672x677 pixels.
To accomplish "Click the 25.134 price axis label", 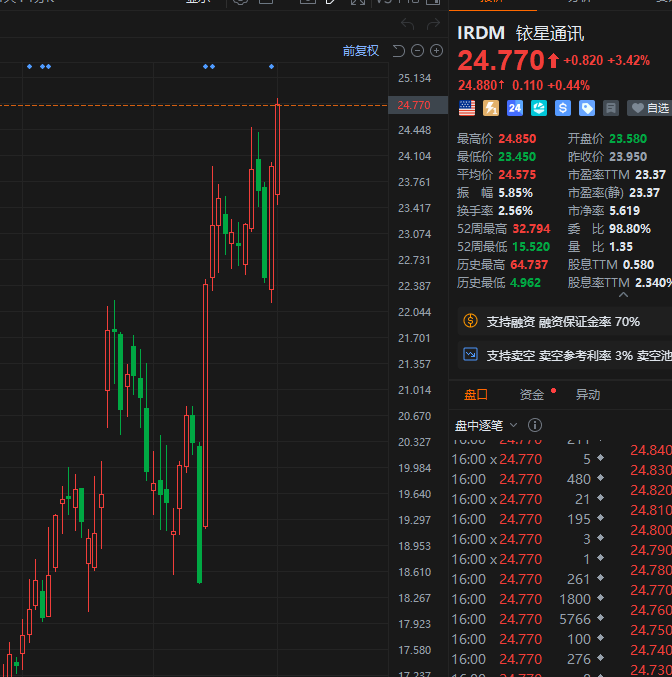I will [x=415, y=78].
